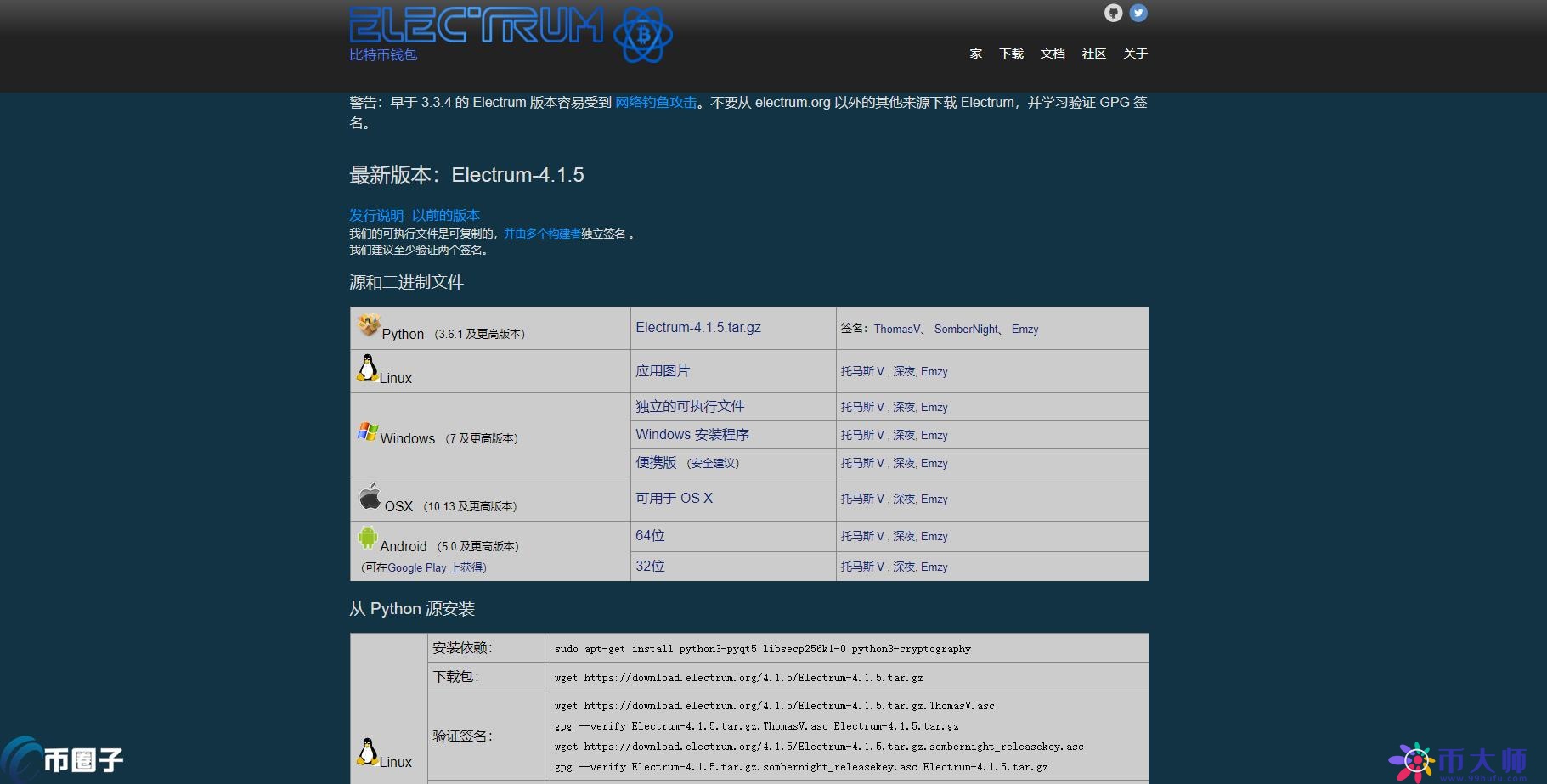Viewport: 1547px width, 784px height.
Task: Open the Electrum GitHub page icon
Action: pos(1113,13)
